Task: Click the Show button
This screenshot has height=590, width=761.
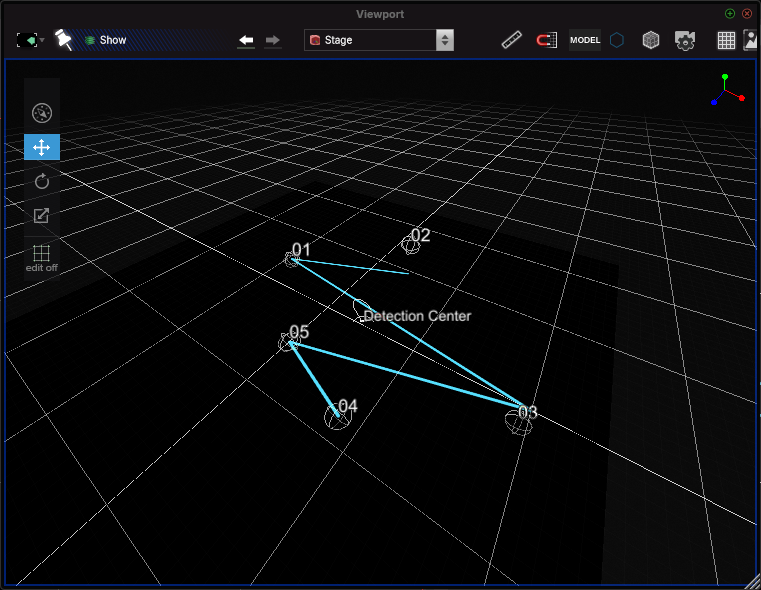Action: click(106, 40)
